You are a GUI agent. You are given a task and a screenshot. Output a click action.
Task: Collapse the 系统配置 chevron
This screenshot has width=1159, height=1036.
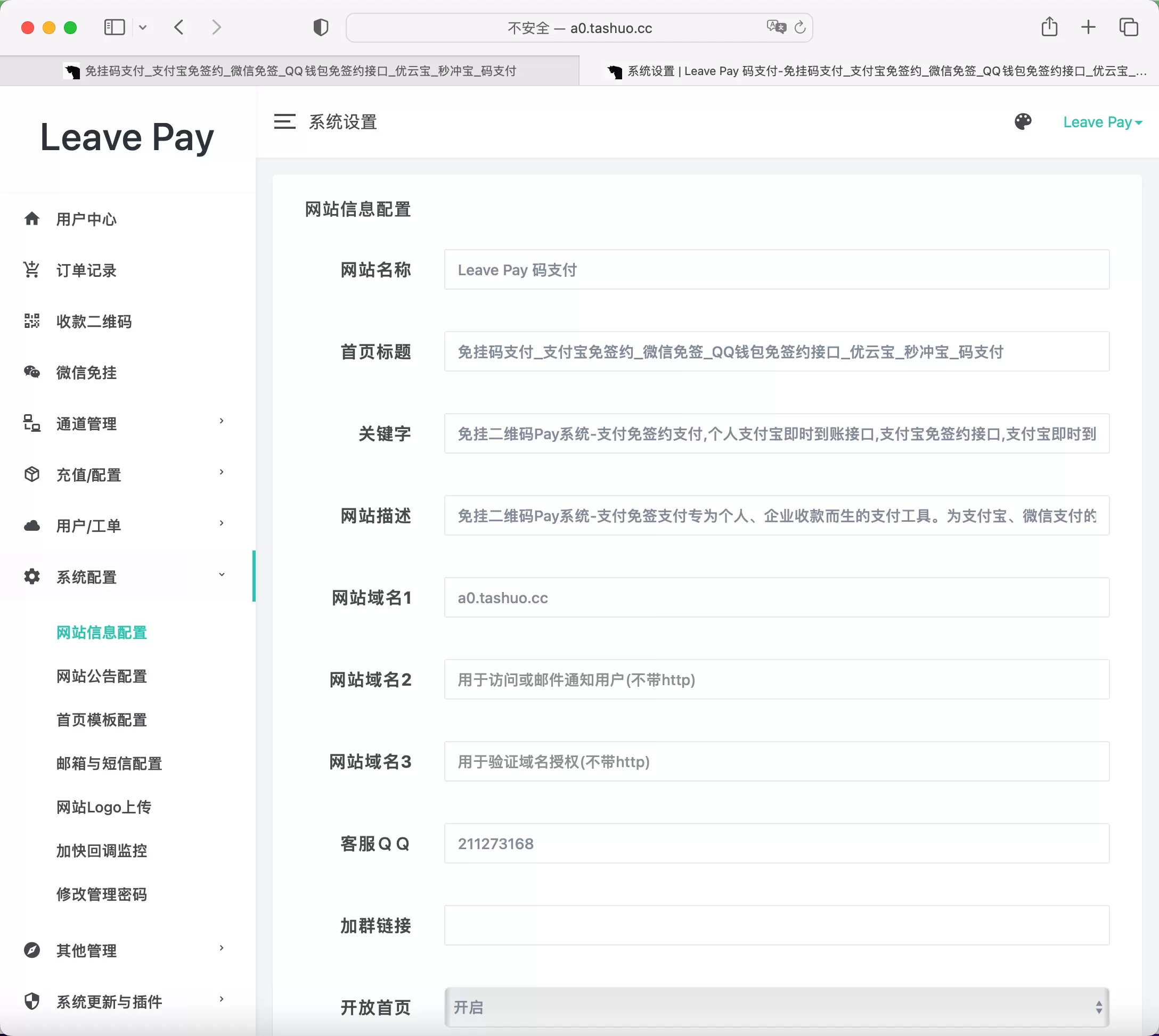(x=222, y=575)
